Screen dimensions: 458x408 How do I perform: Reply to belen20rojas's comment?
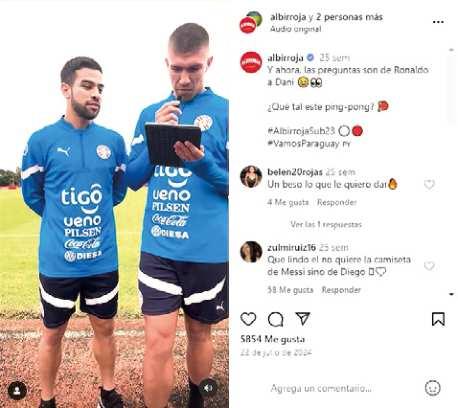[337, 202]
